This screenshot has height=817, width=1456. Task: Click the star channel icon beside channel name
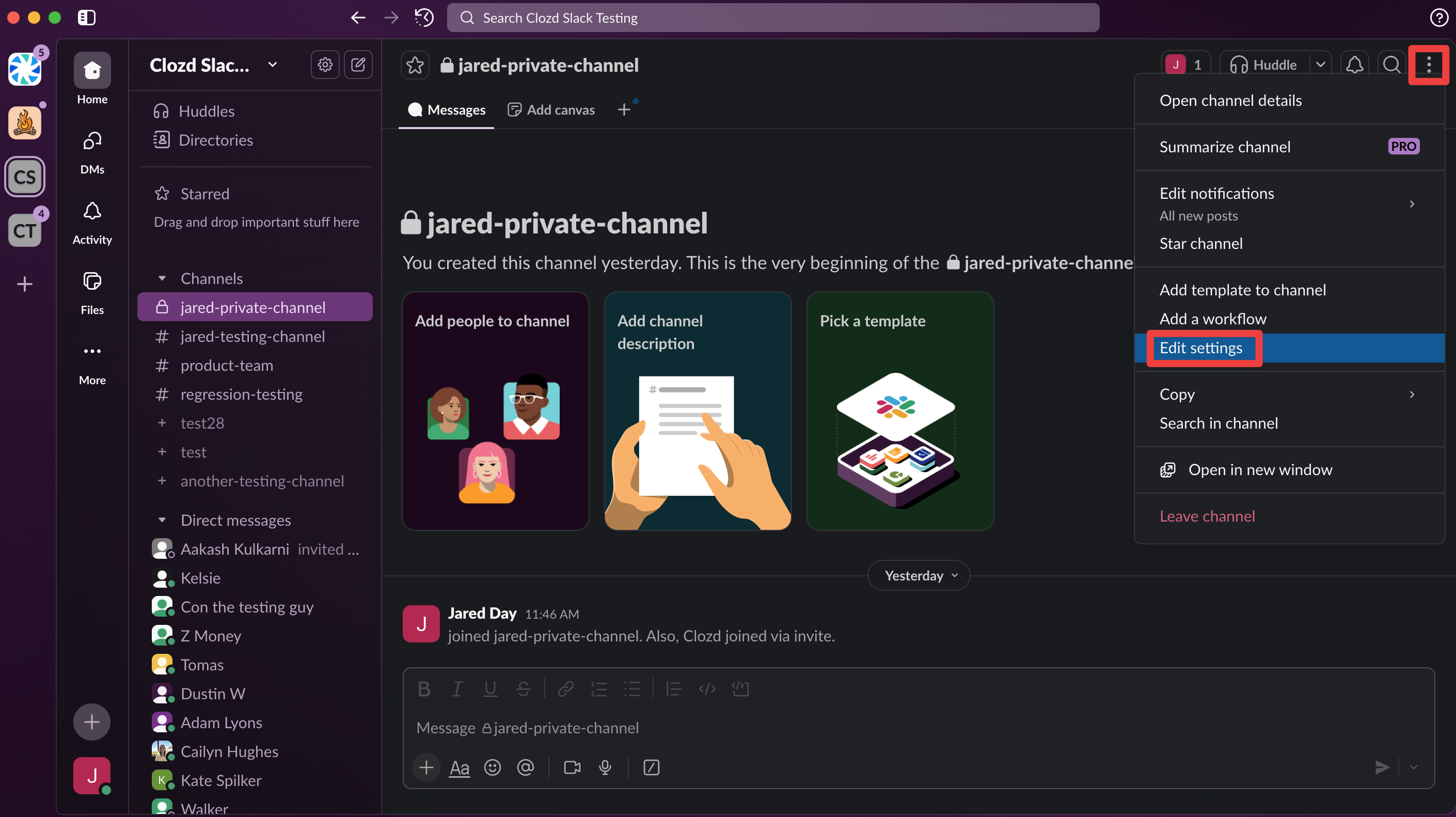pyautogui.click(x=415, y=65)
